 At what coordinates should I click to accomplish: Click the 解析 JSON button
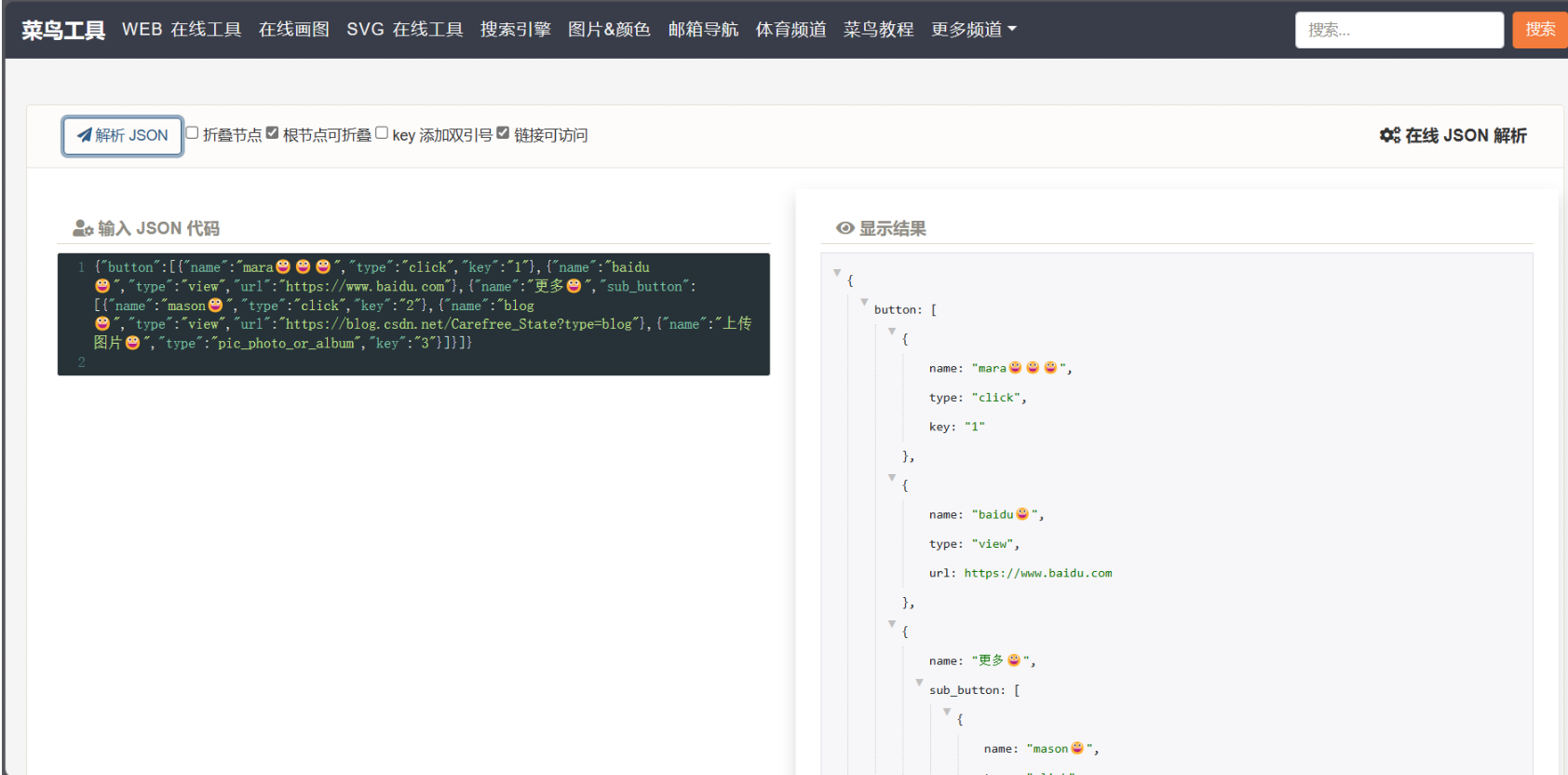pos(122,136)
